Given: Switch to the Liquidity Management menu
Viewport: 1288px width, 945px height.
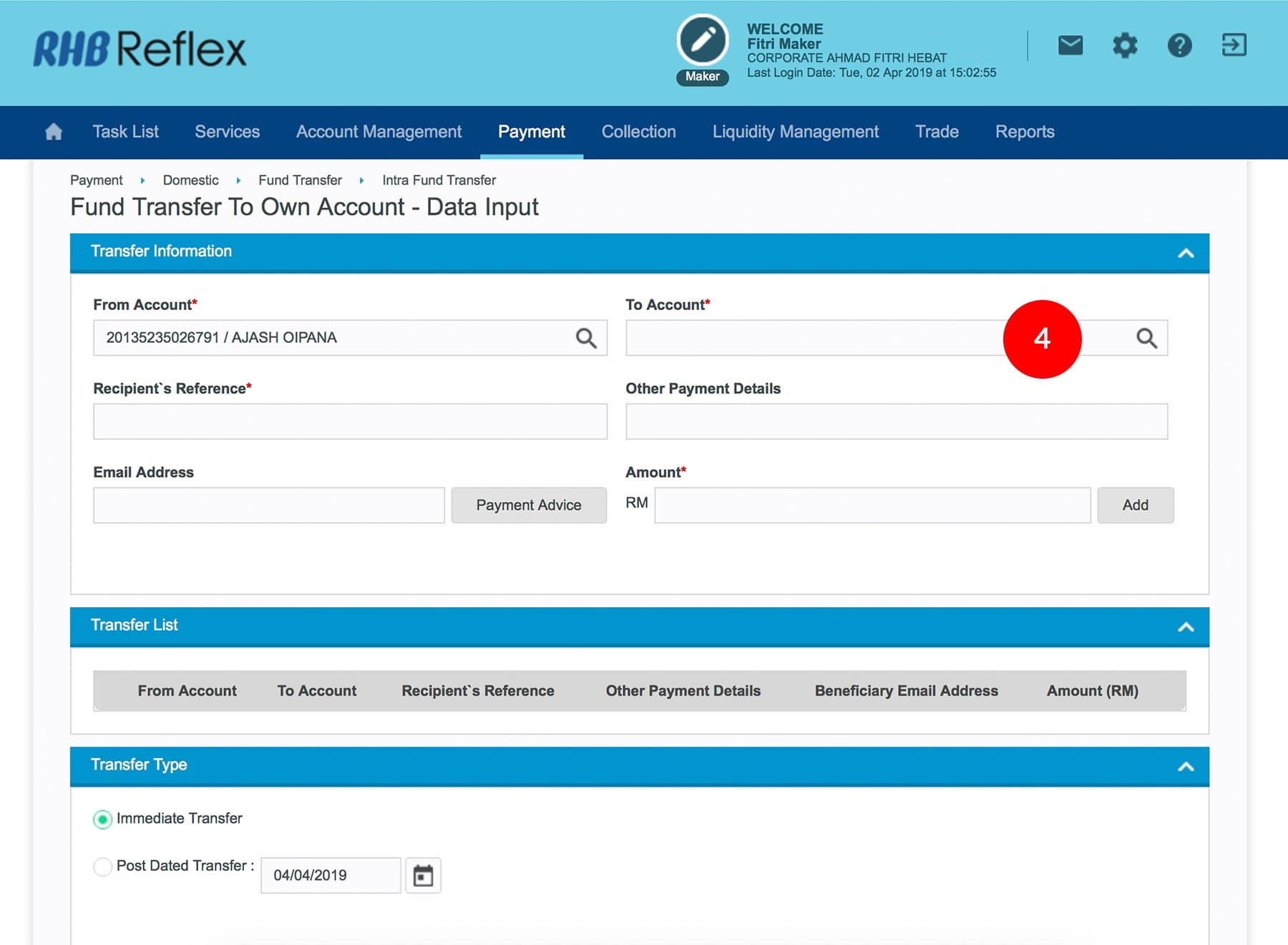Looking at the screenshot, I should tap(795, 132).
